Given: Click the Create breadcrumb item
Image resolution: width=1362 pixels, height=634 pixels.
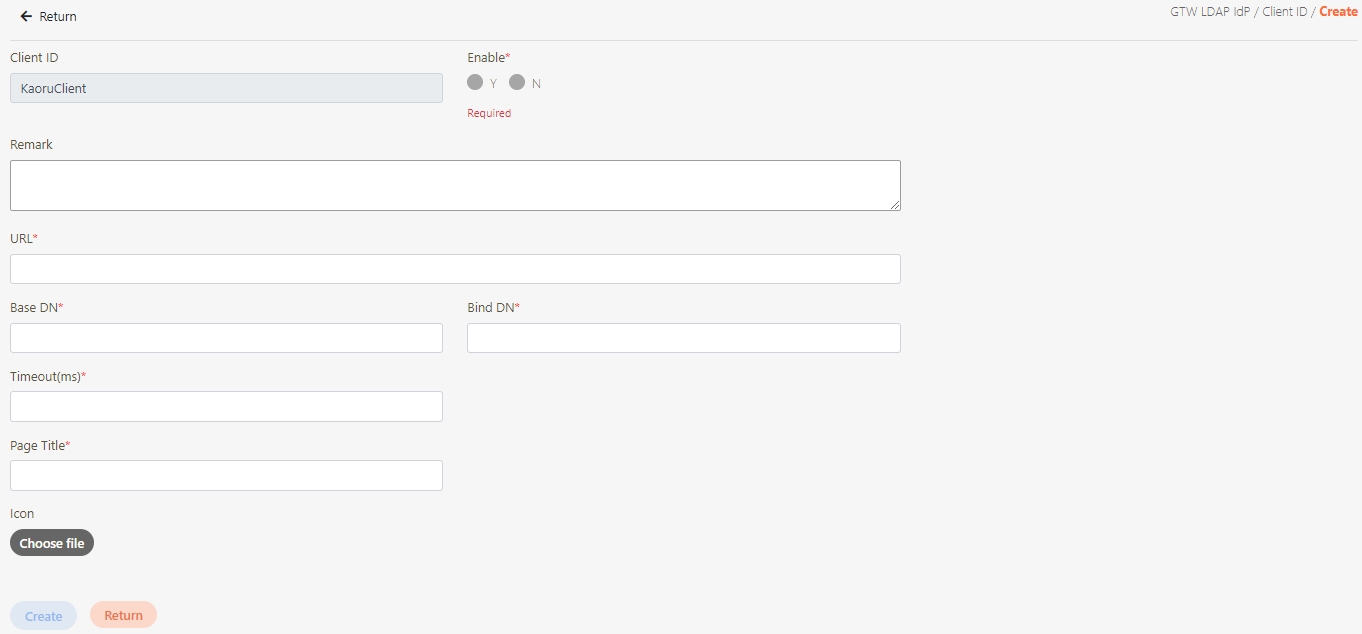Looking at the screenshot, I should point(1338,12).
